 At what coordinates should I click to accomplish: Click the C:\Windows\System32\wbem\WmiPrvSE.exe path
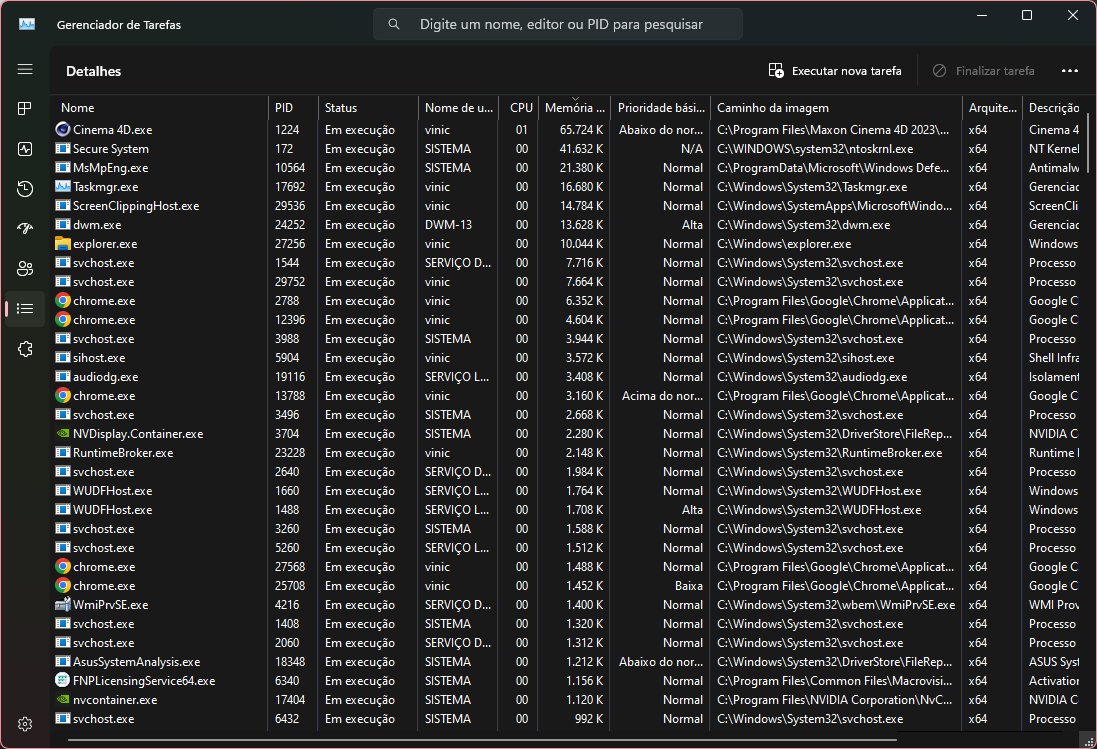(x=836, y=604)
